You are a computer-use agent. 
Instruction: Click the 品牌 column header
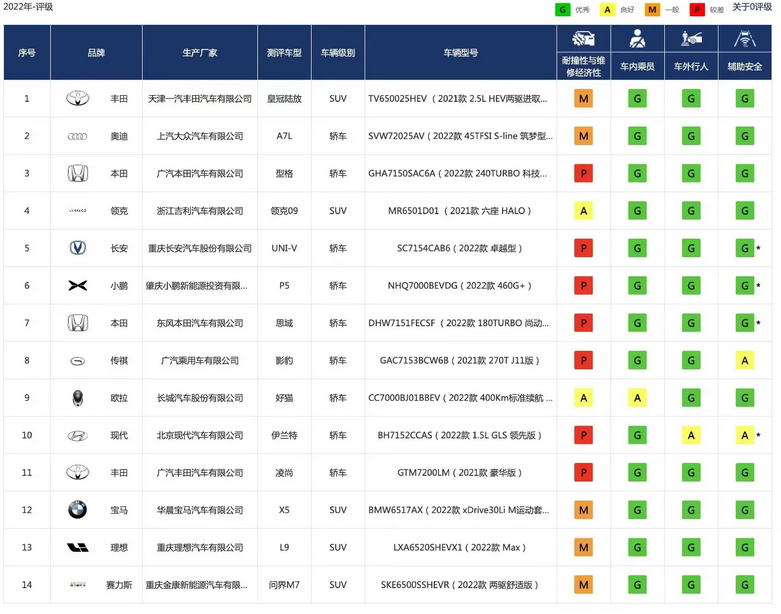96,52
